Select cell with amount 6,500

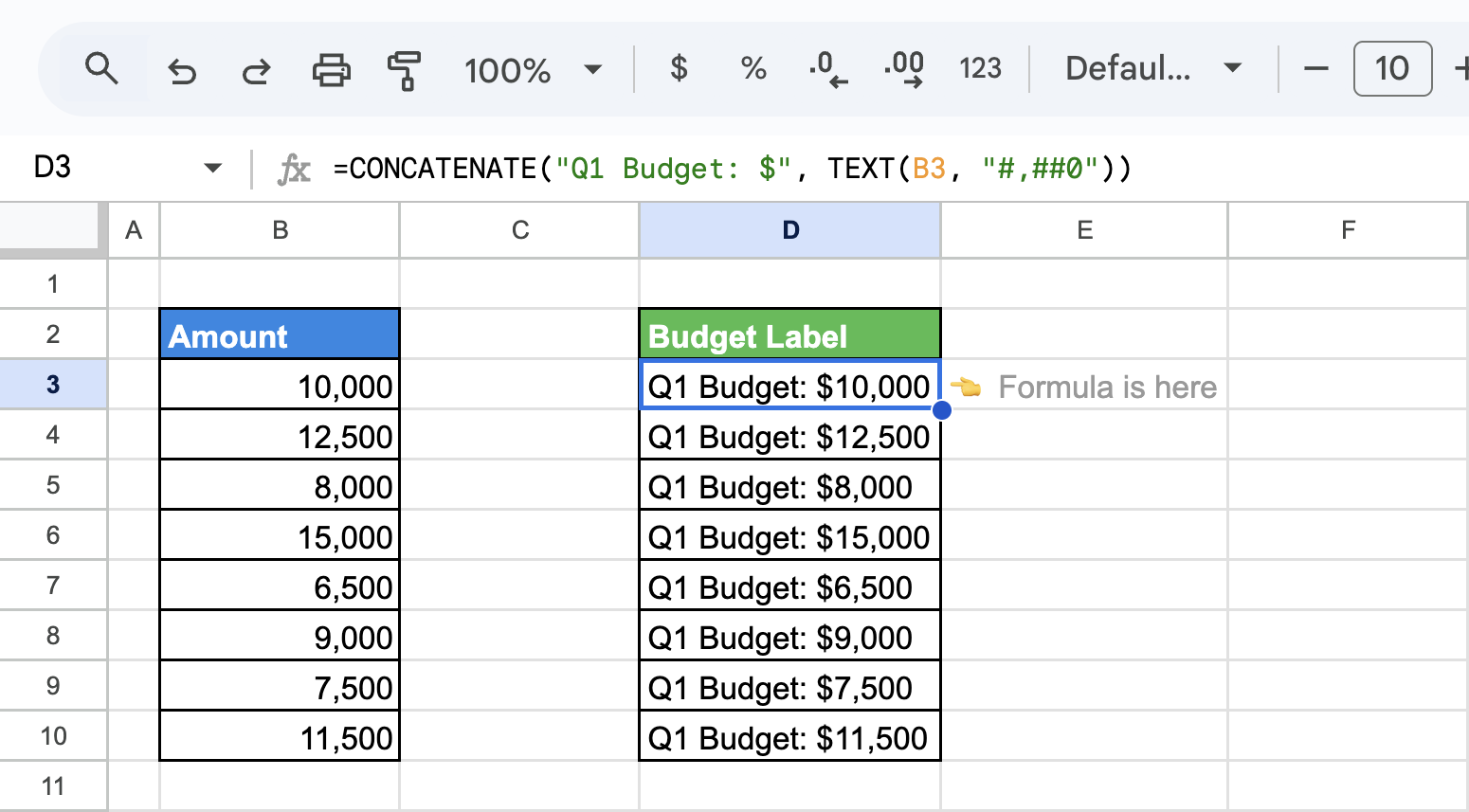pyautogui.click(x=280, y=585)
